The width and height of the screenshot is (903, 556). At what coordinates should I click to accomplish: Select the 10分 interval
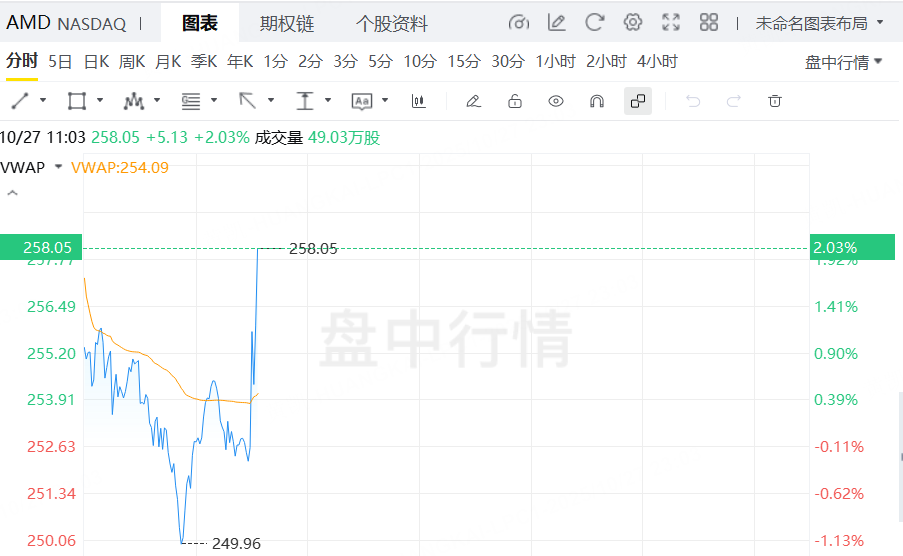(420, 61)
